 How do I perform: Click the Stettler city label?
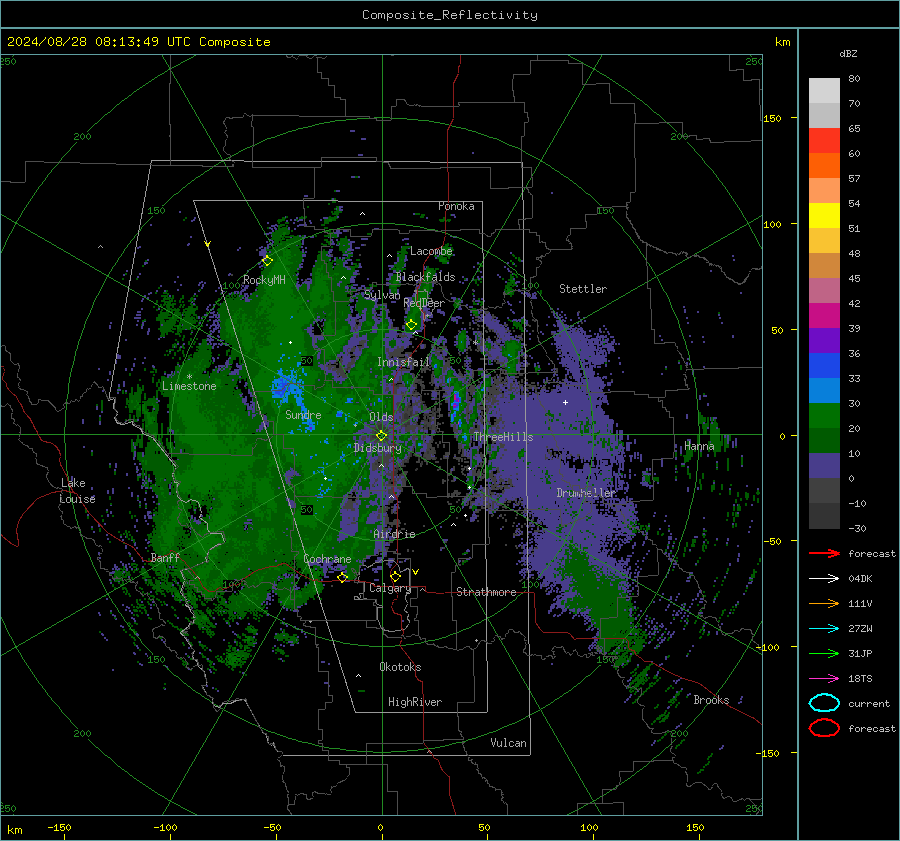click(x=583, y=289)
